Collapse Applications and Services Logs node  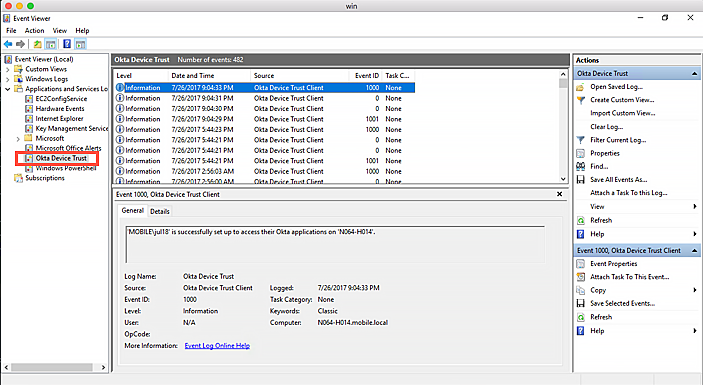pos(7,89)
